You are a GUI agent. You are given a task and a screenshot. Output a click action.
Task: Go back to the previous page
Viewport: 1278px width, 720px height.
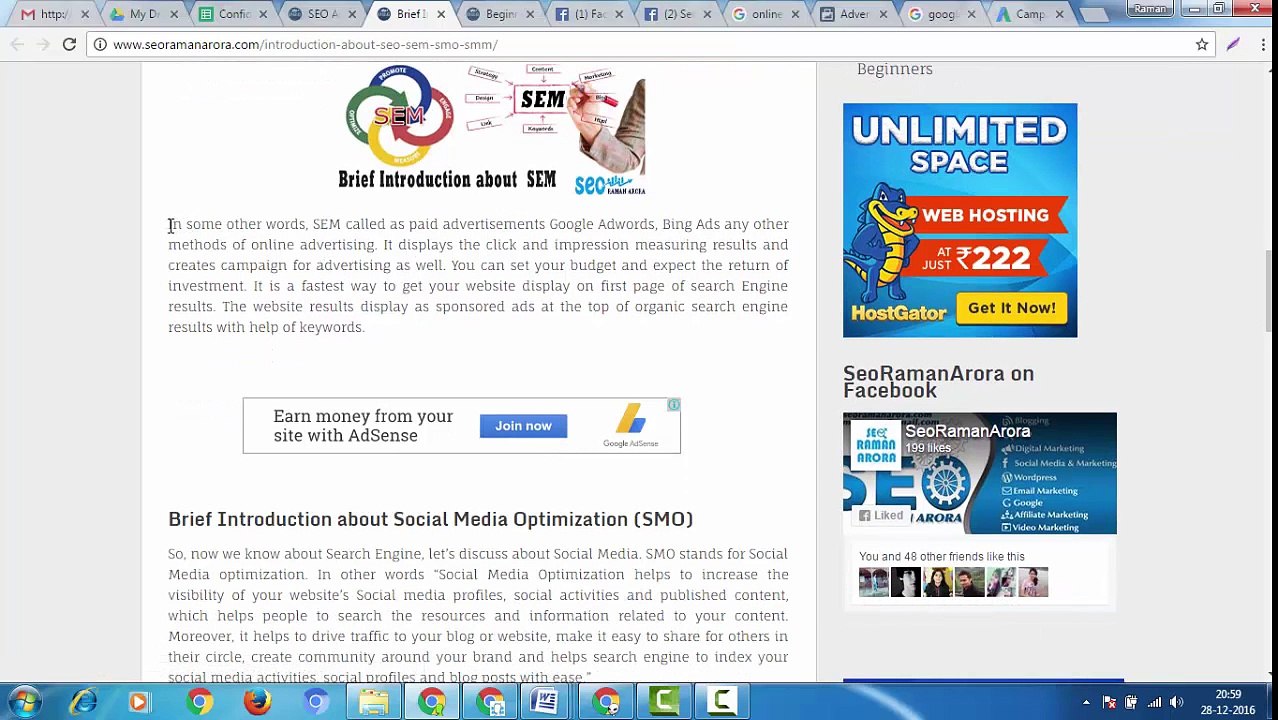[17, 44]
